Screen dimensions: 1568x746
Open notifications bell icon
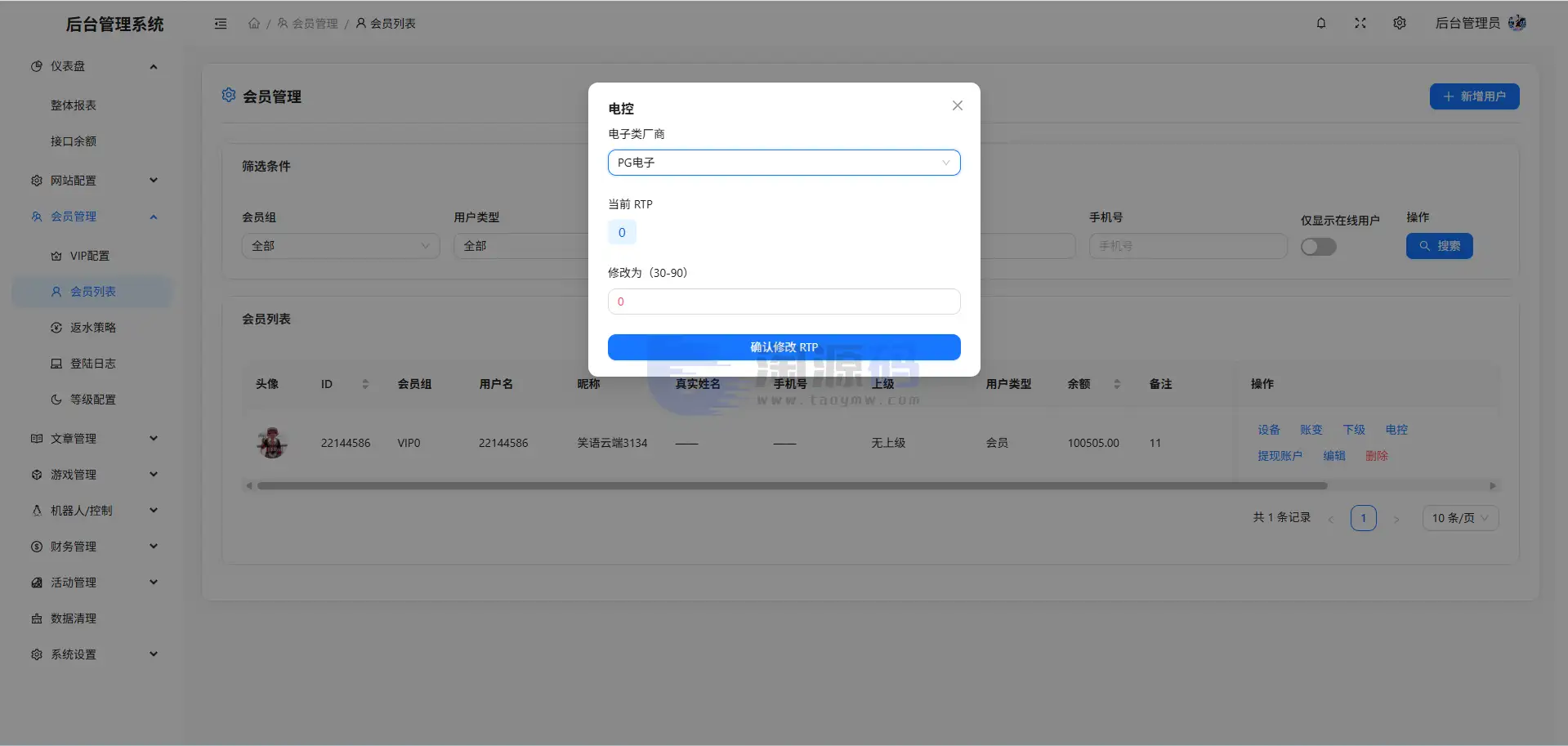1321,23
